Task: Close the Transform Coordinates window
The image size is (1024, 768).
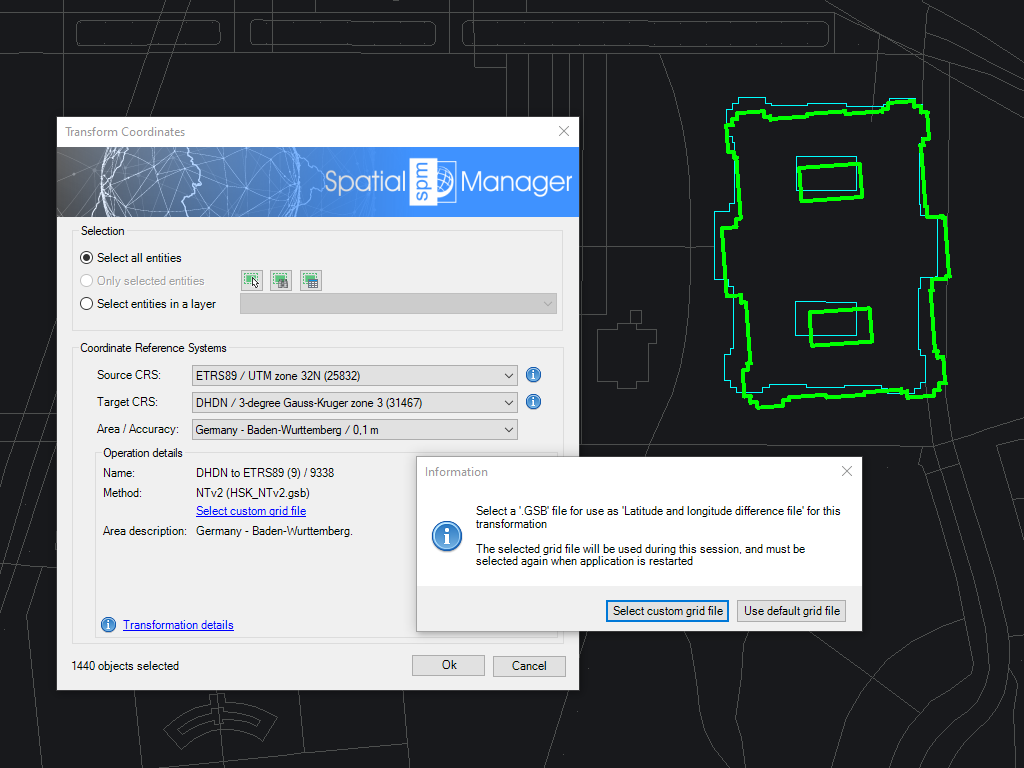Action: click(x=564, y=131)
